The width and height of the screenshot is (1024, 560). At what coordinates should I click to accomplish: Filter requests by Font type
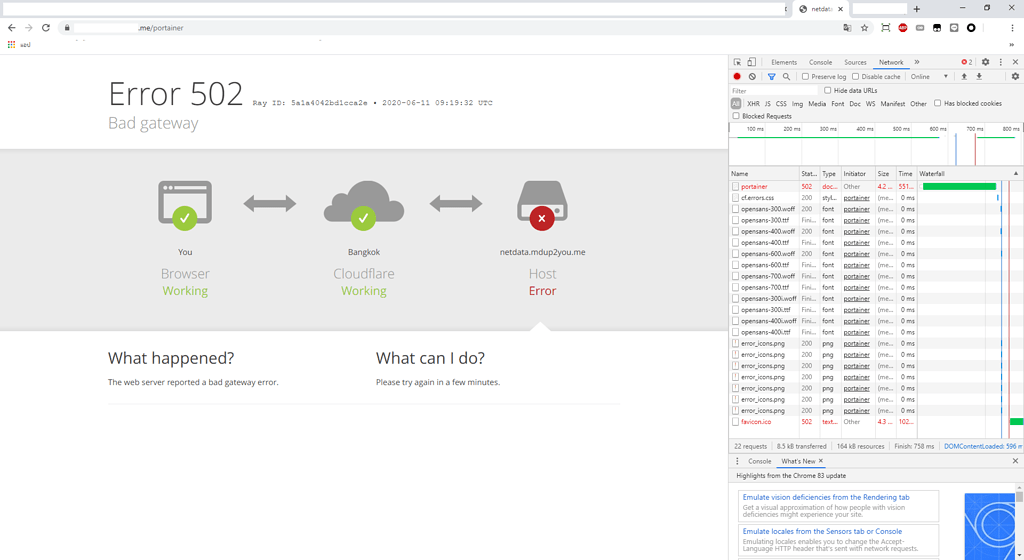point(837,104)
